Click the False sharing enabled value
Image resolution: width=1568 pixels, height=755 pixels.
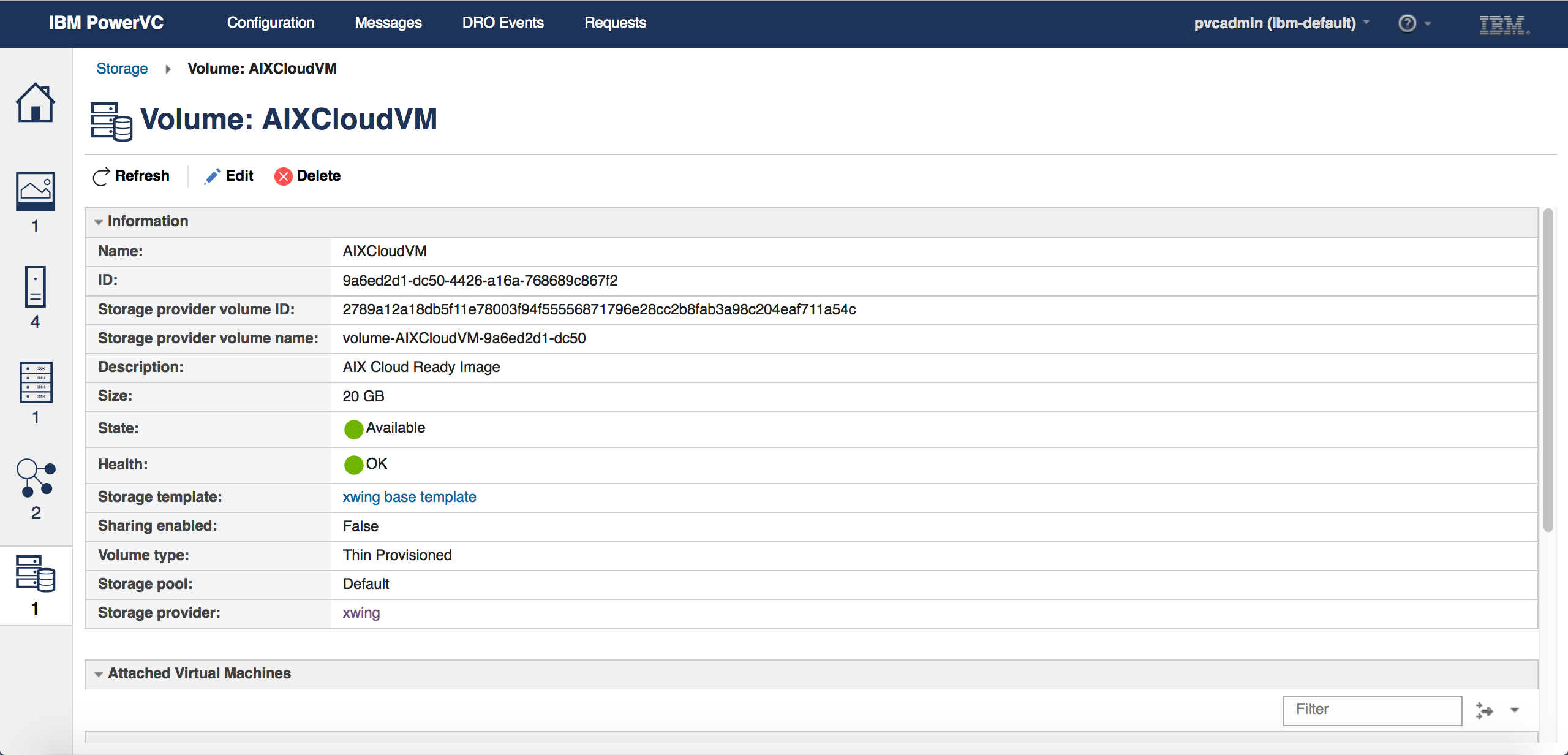pos(361,526)
